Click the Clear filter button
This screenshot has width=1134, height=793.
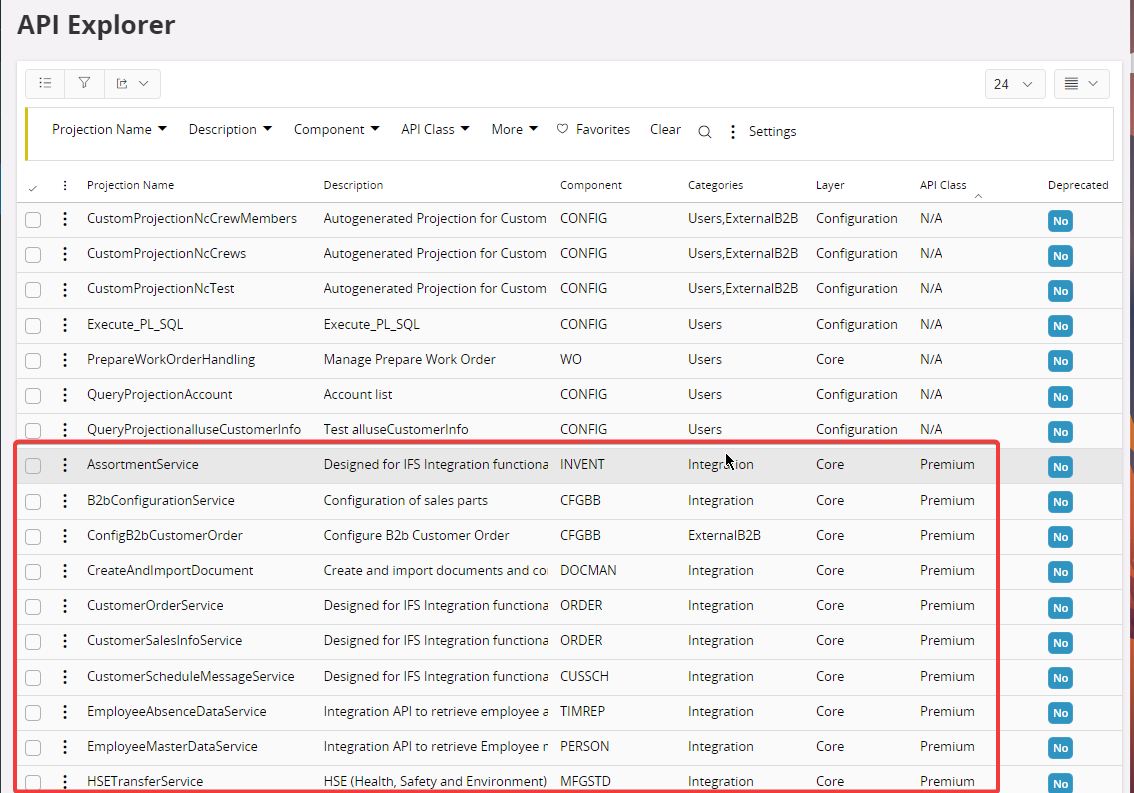point(665,130)
